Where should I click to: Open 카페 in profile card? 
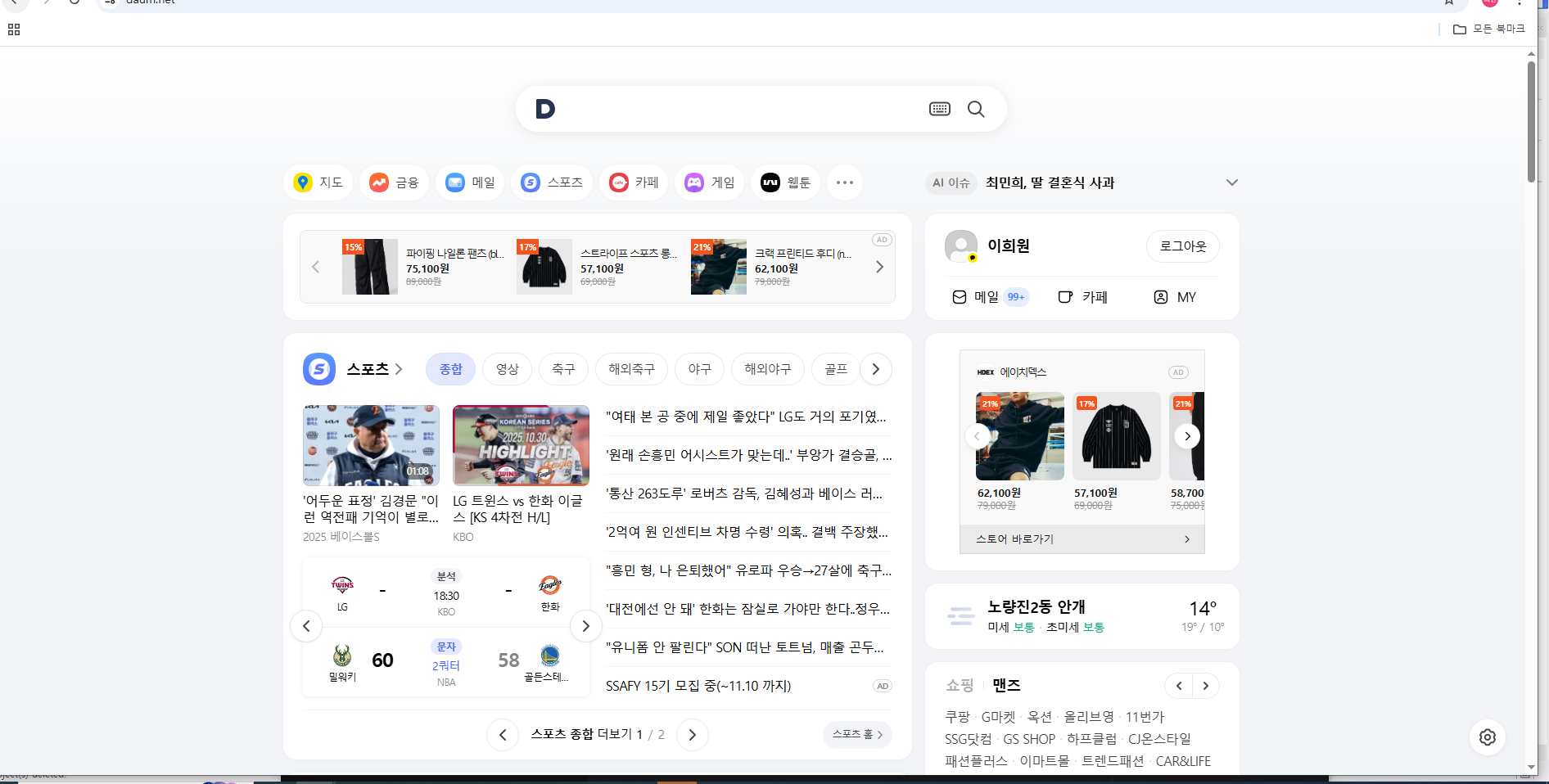(x=1082, y=297)
